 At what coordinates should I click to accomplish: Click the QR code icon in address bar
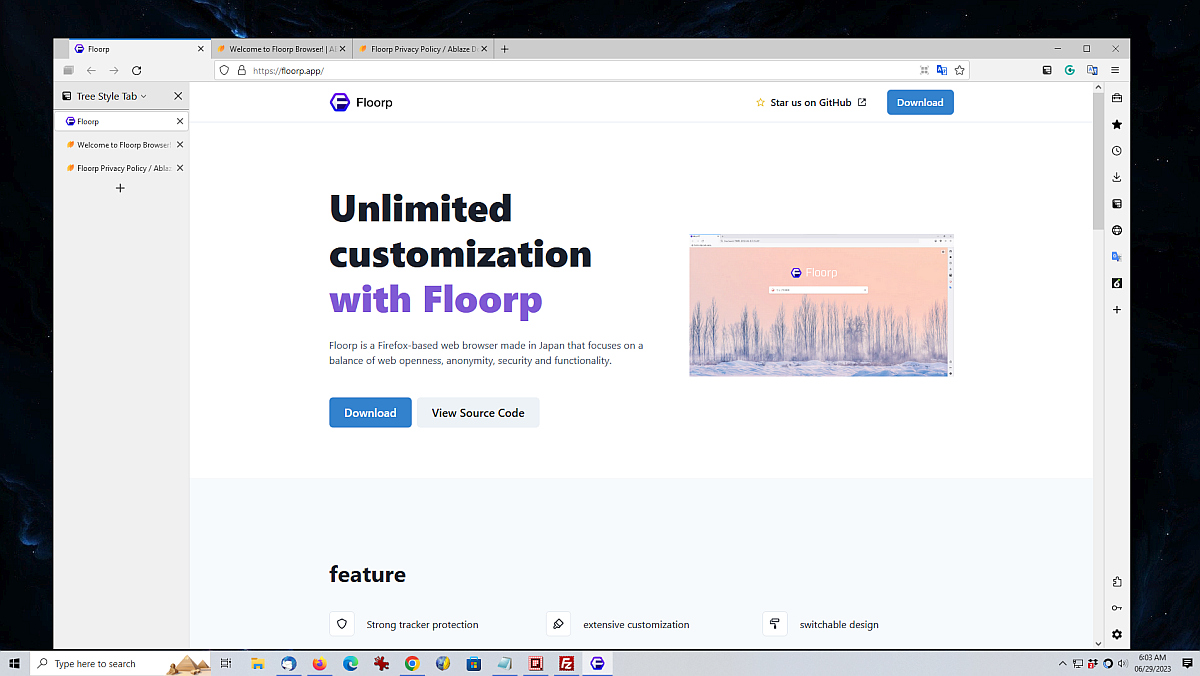click(924, 71)
